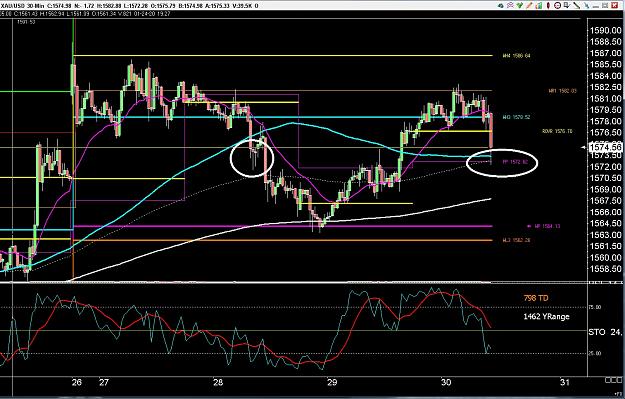Click 1569.00 on the price axis
The image size is (625, 399).
click(605, 189)
